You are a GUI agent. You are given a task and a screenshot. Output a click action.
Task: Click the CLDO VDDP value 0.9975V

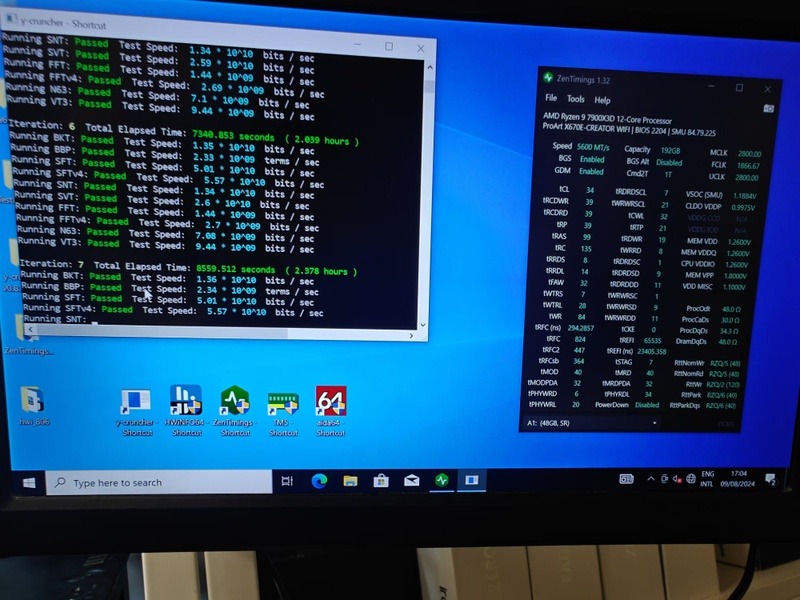743,208
